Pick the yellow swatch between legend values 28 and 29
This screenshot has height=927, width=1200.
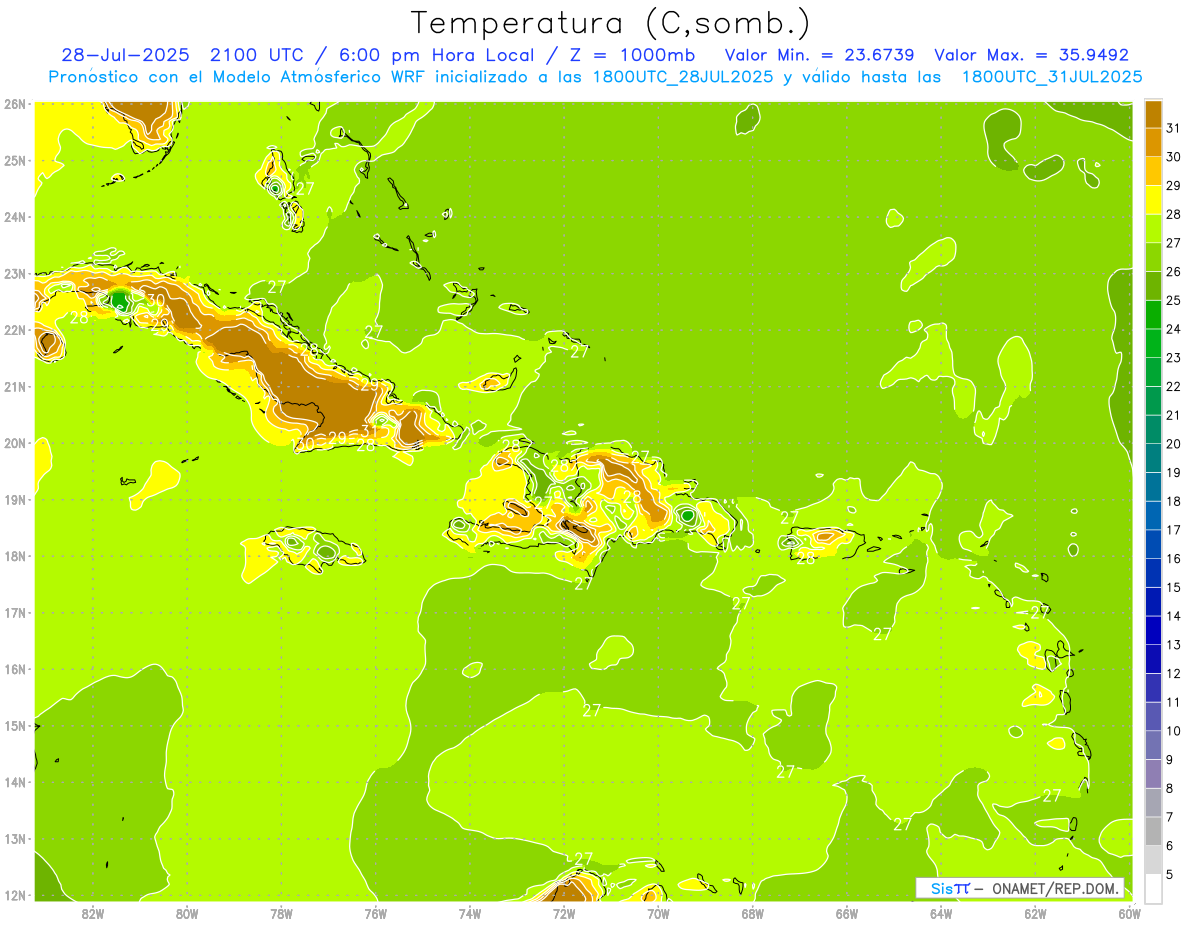tap(1153, 199)
